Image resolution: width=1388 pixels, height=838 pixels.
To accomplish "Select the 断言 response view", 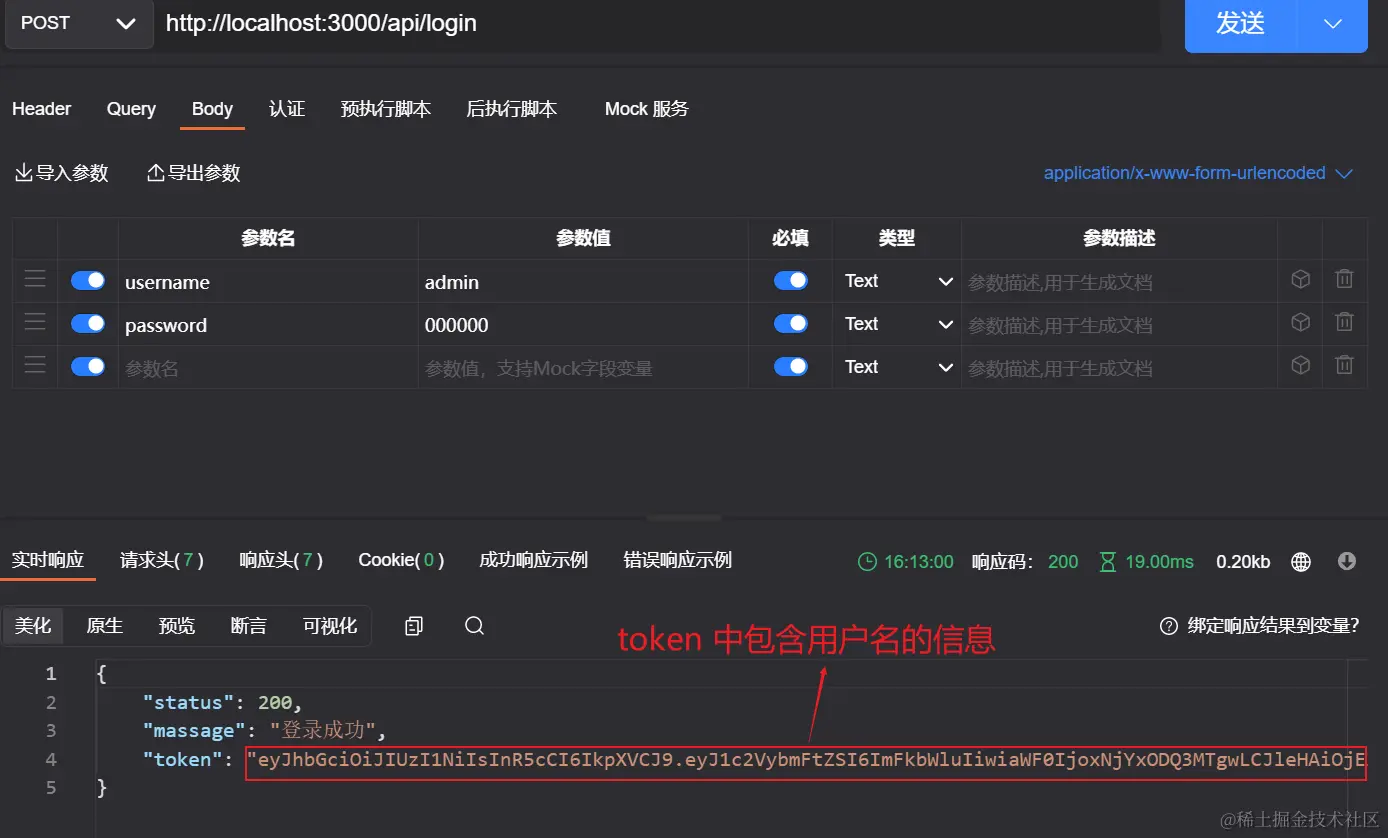I will point(249,626).
